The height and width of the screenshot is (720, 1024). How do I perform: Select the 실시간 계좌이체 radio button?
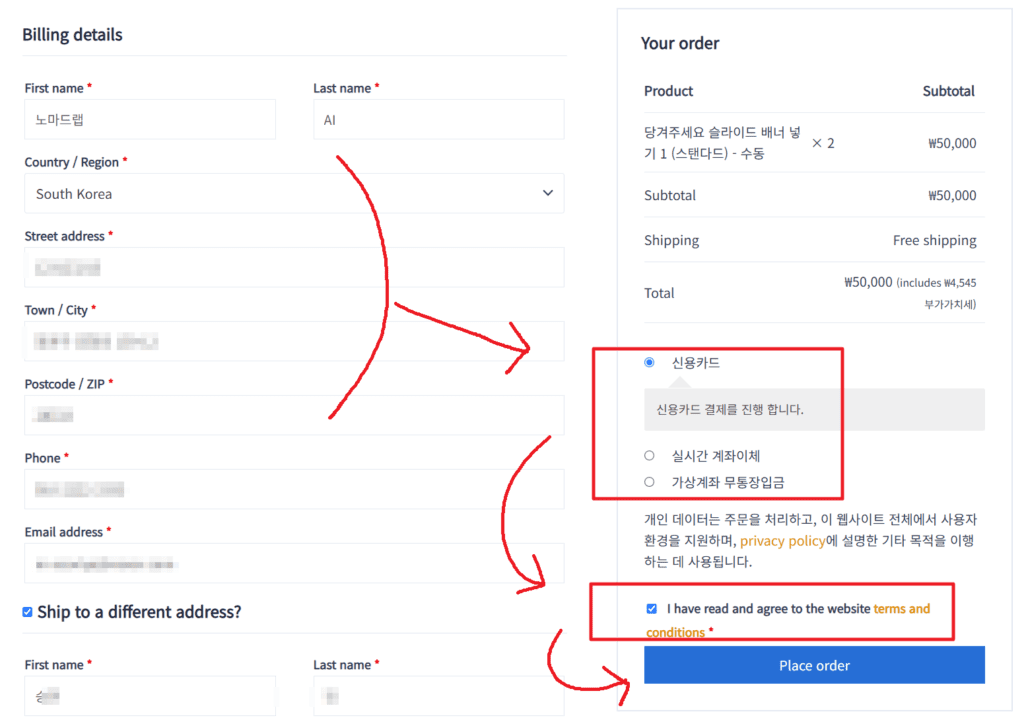649,455
